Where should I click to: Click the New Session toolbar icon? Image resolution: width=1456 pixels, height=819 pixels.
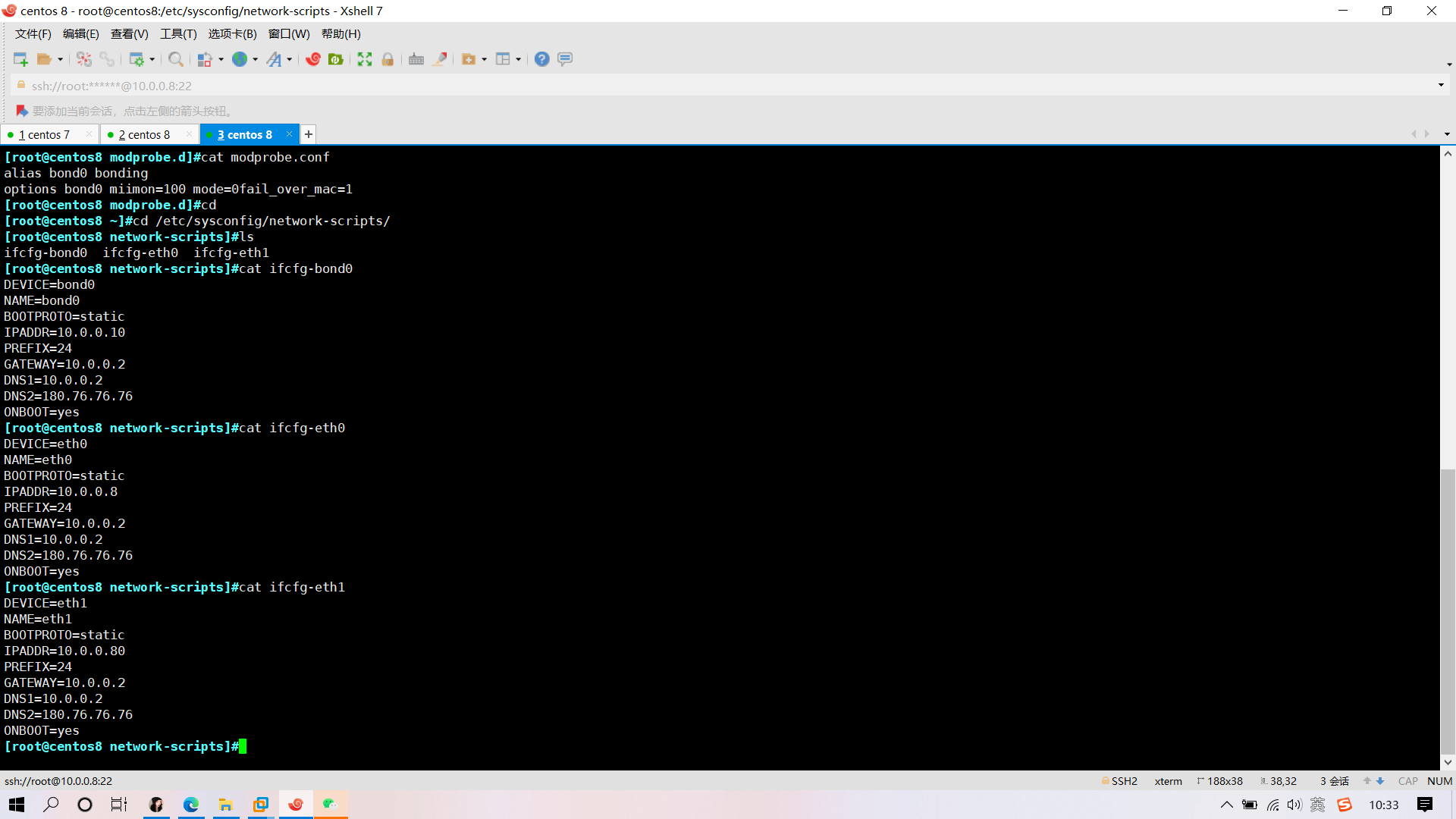(20, 59)
